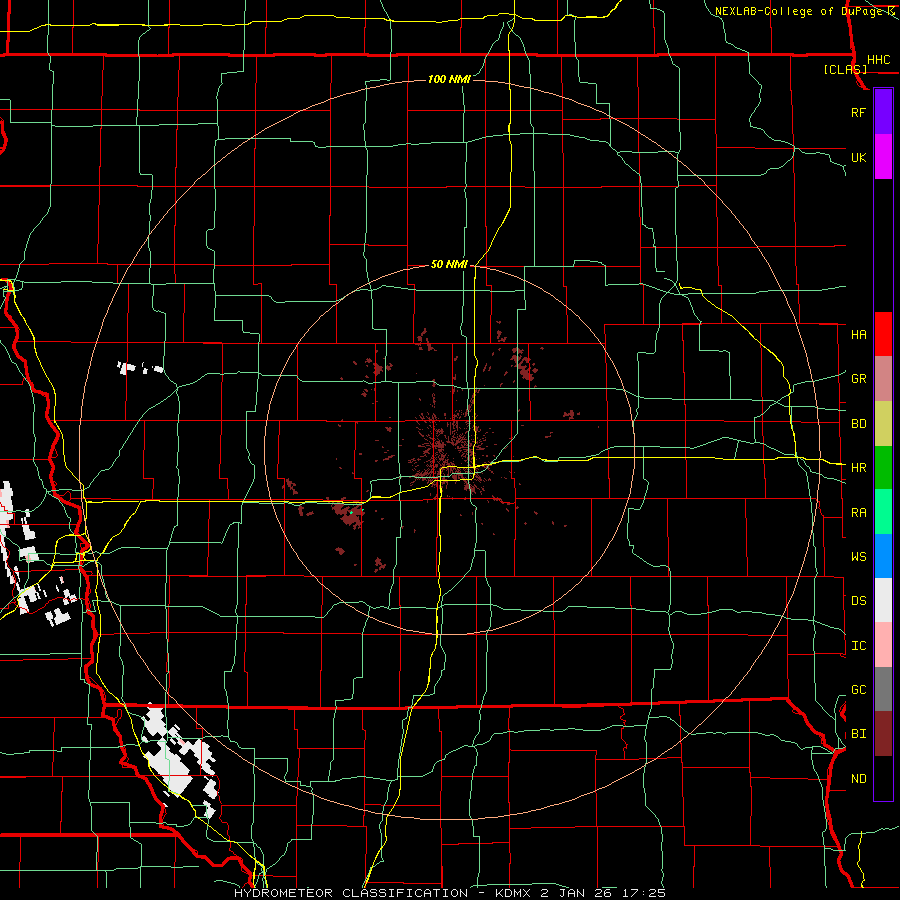The image size is (900, 900).
Task: Click the RA legend label
Action: coord(858,513)
